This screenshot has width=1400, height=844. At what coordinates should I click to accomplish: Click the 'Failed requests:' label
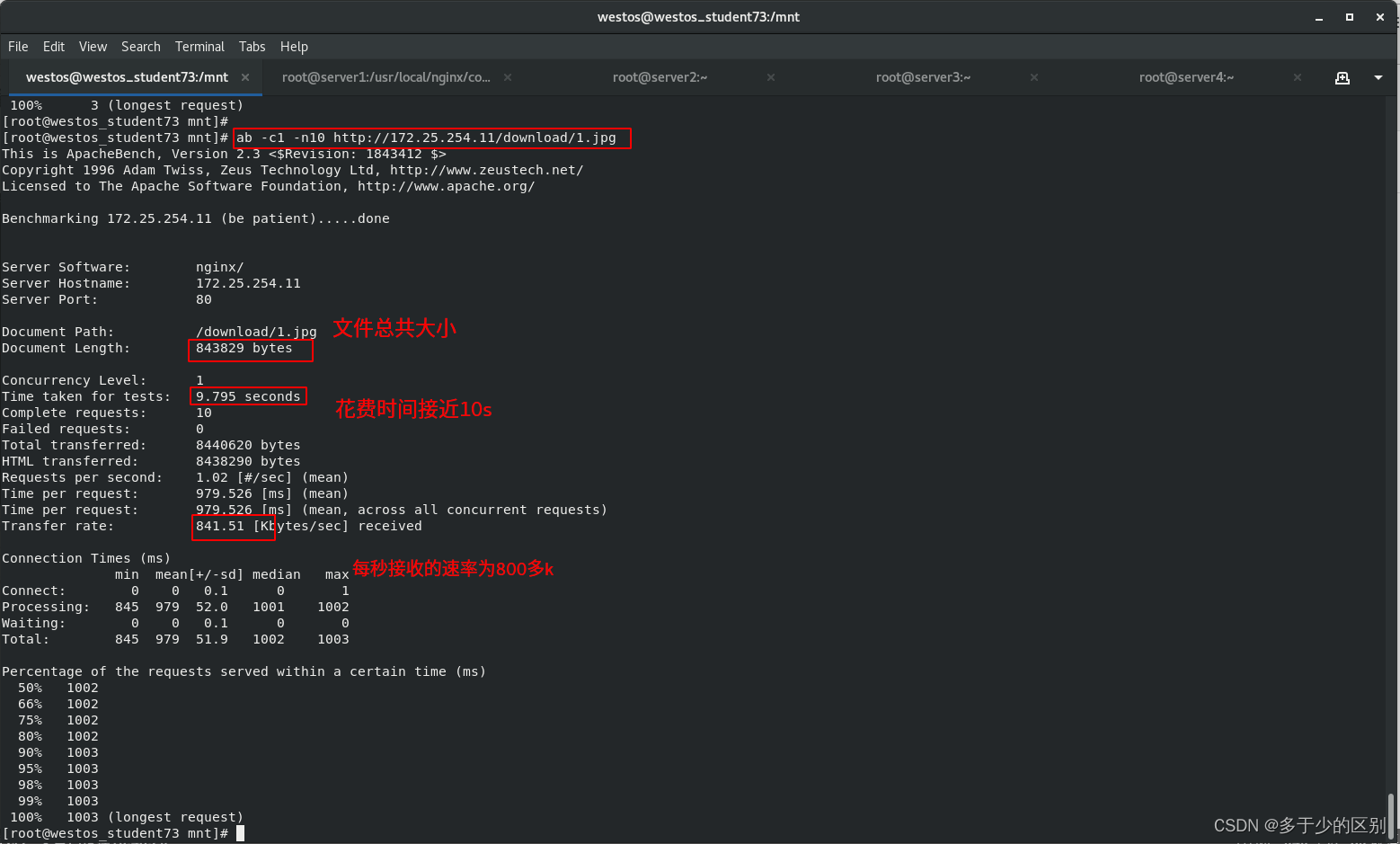tap(66, 429)
